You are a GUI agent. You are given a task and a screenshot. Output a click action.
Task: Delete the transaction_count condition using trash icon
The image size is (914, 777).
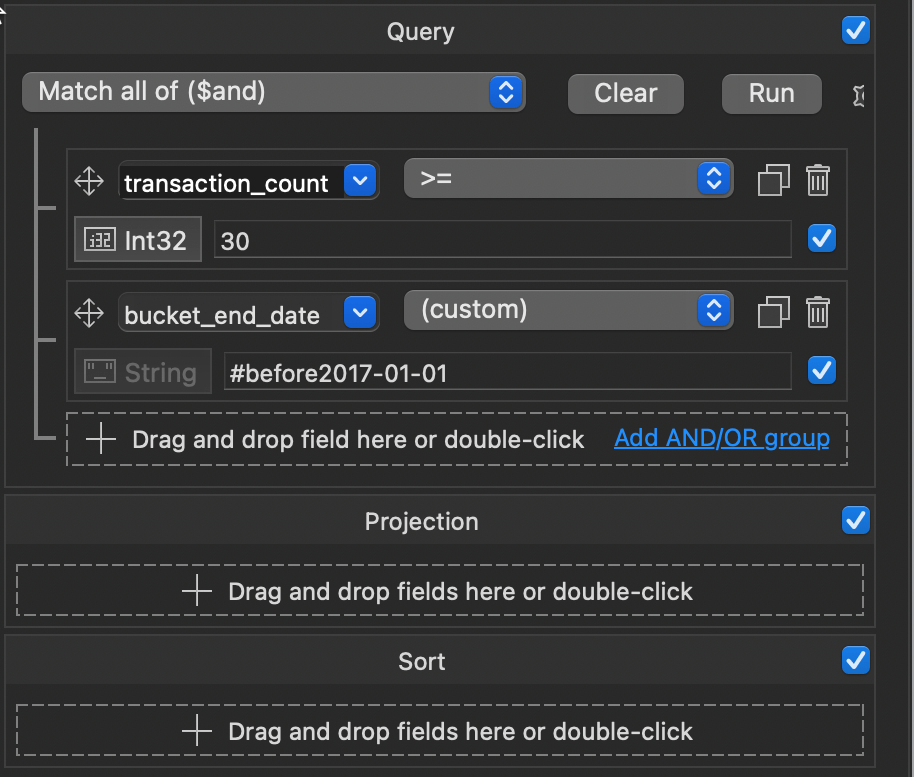coord(818,181)
